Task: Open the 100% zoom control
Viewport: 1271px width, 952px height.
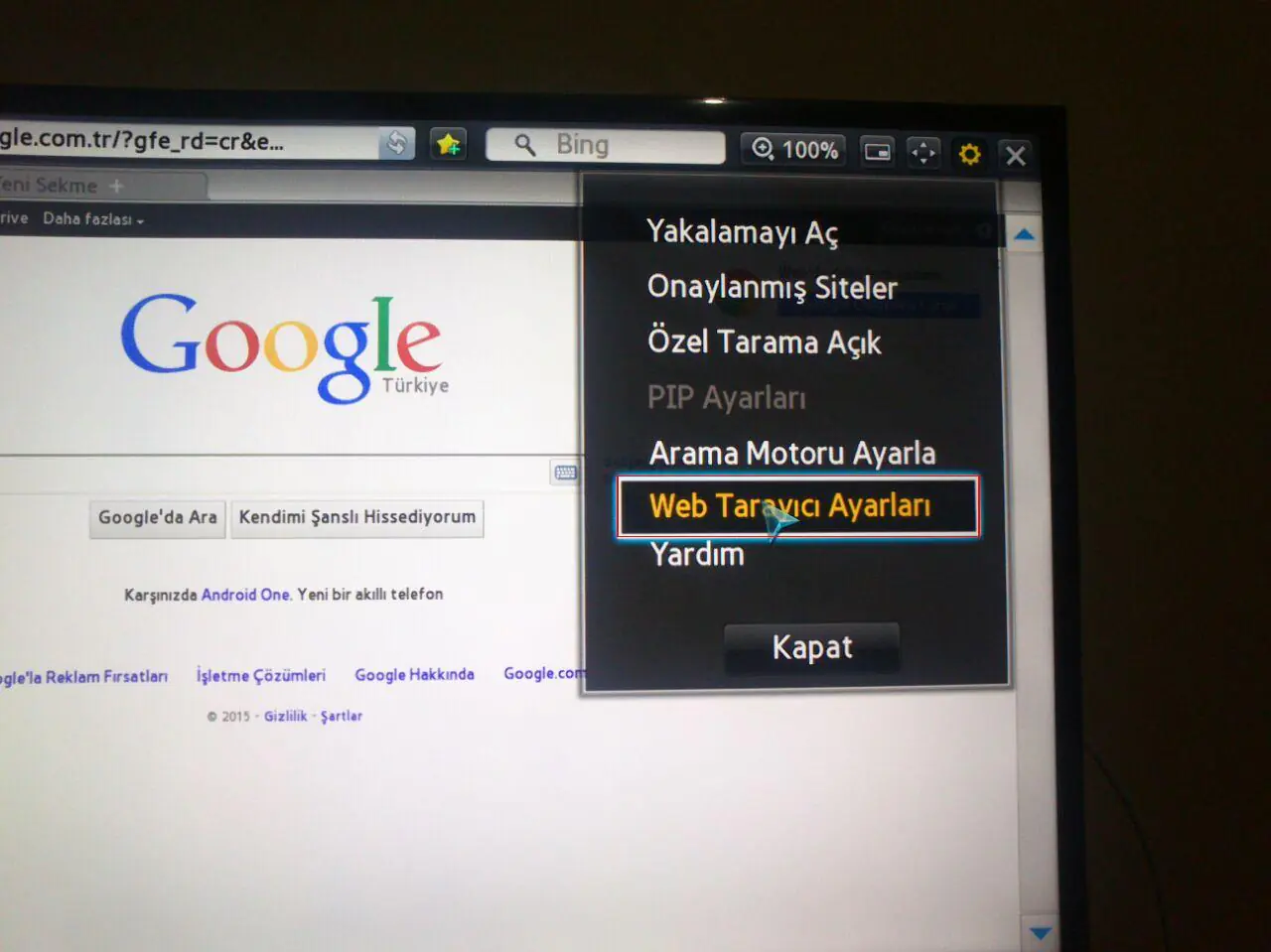Action: pos(794,150)
